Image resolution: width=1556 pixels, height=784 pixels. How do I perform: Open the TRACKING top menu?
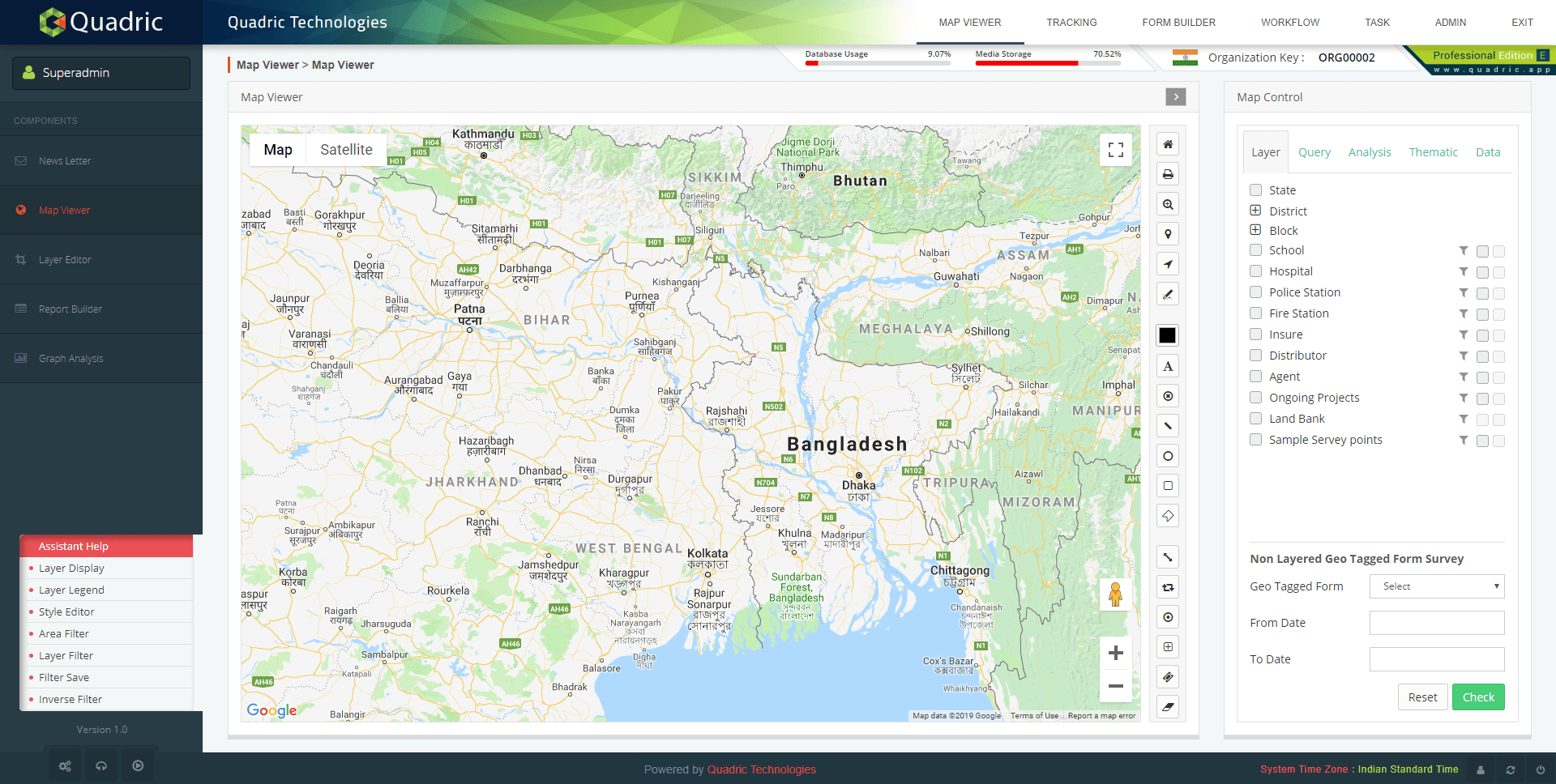[x=1071, y=23]
